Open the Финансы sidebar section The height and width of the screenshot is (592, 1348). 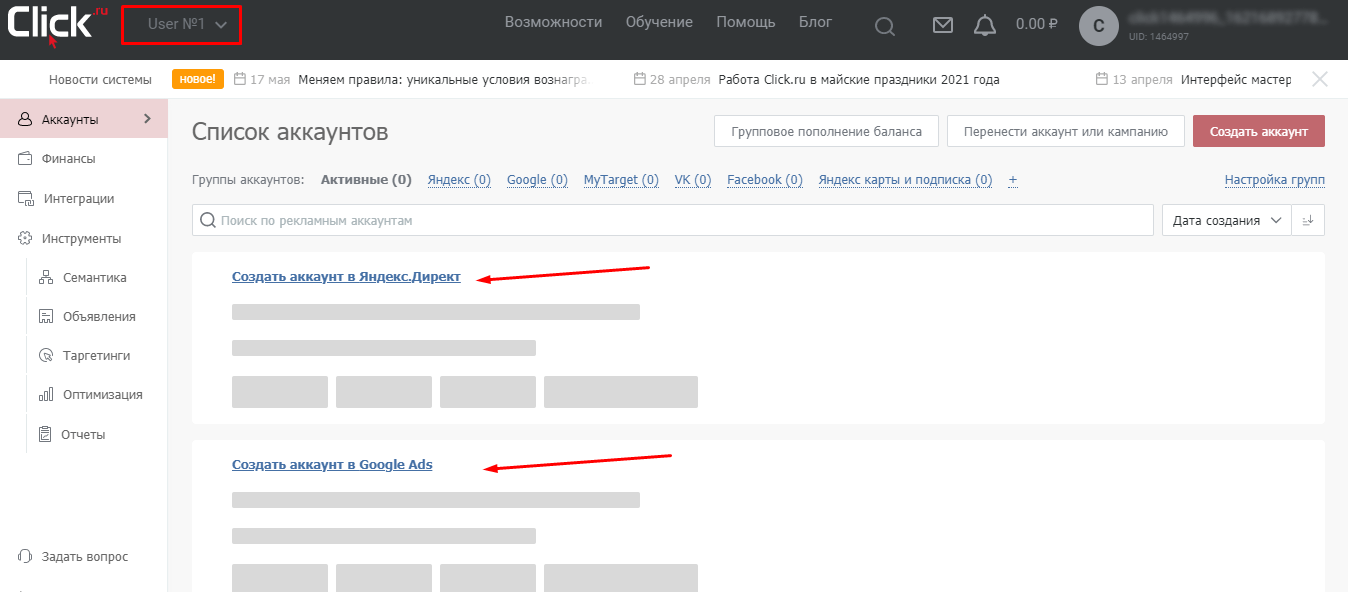[69, 158]
